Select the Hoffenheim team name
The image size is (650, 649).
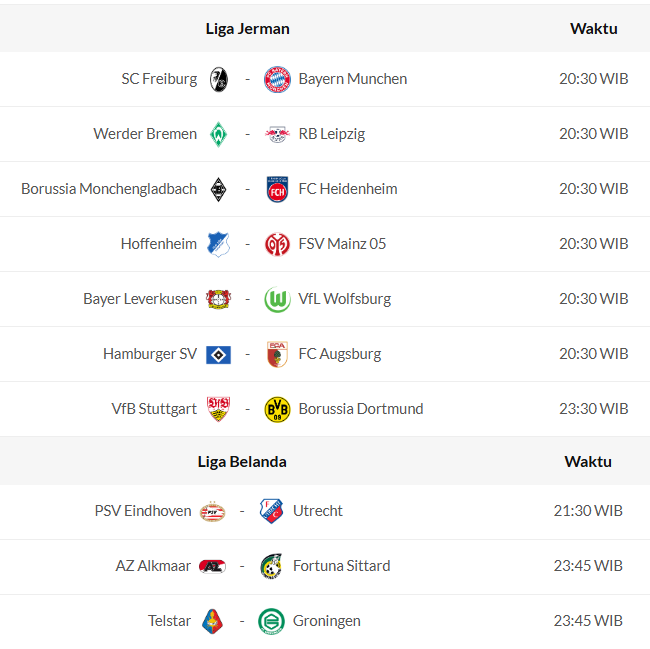[x=159, y=244]
